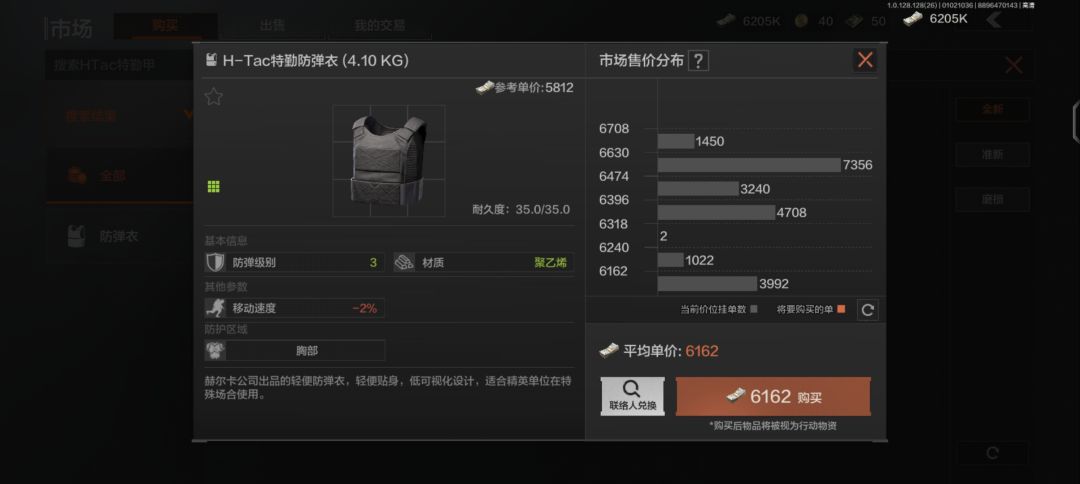
Task: Click the shield armor level icon
Action: tap(215, 262)
